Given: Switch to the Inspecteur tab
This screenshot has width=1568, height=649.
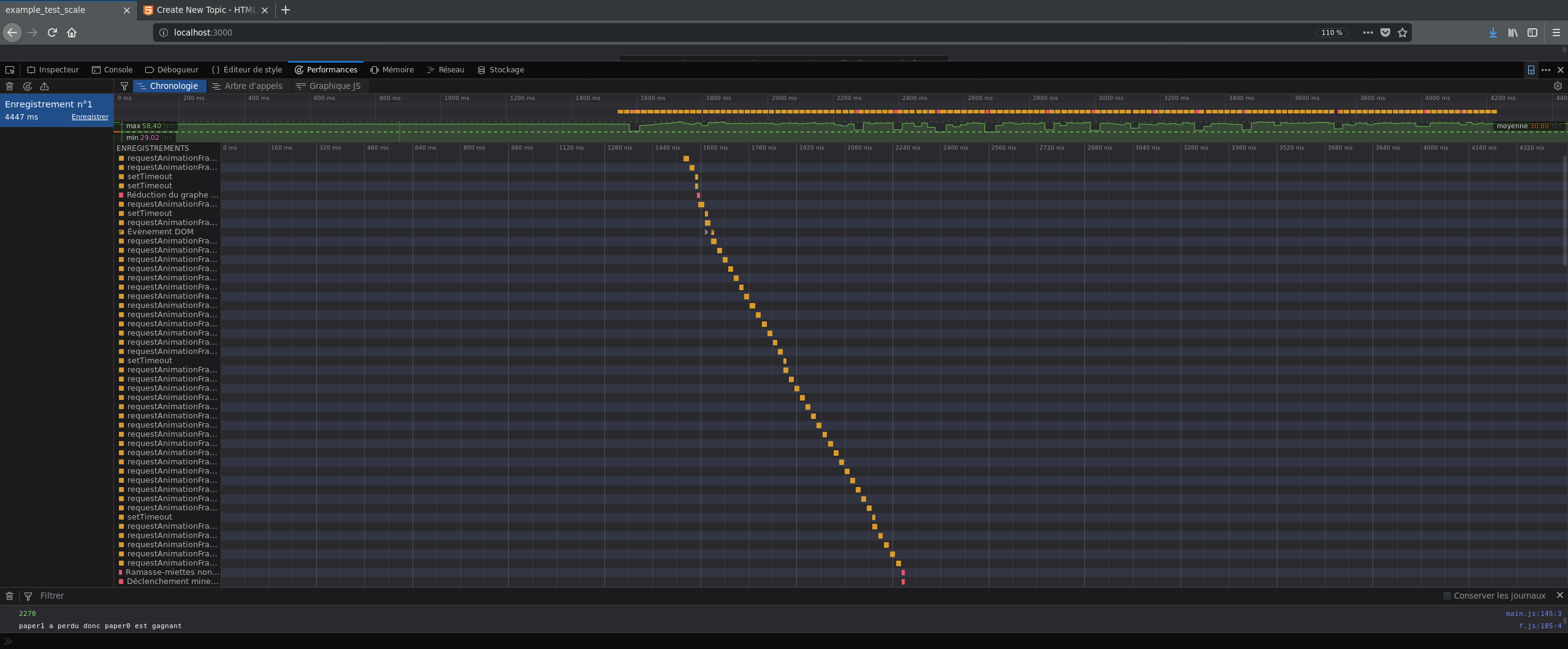Looking at the screenshot, I should click(53, 70).
